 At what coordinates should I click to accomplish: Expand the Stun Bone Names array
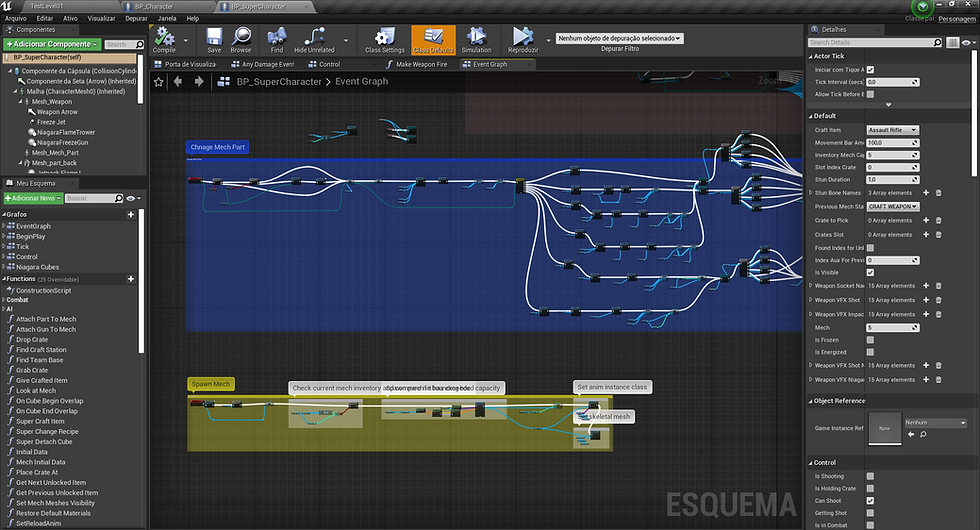tap(811, 193)
